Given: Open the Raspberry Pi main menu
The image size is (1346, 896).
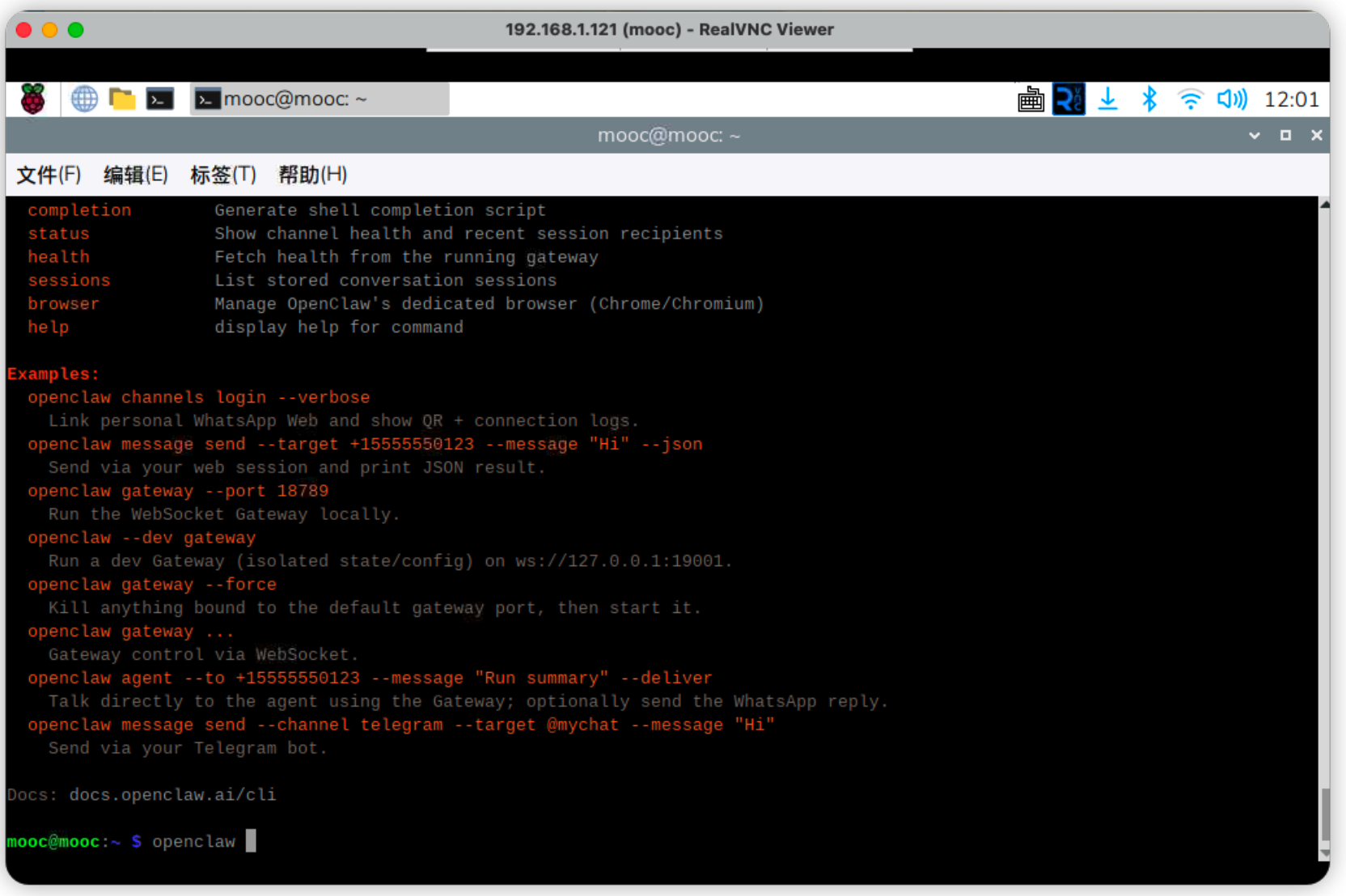Looking at the screenshot, I should point(33,99).
